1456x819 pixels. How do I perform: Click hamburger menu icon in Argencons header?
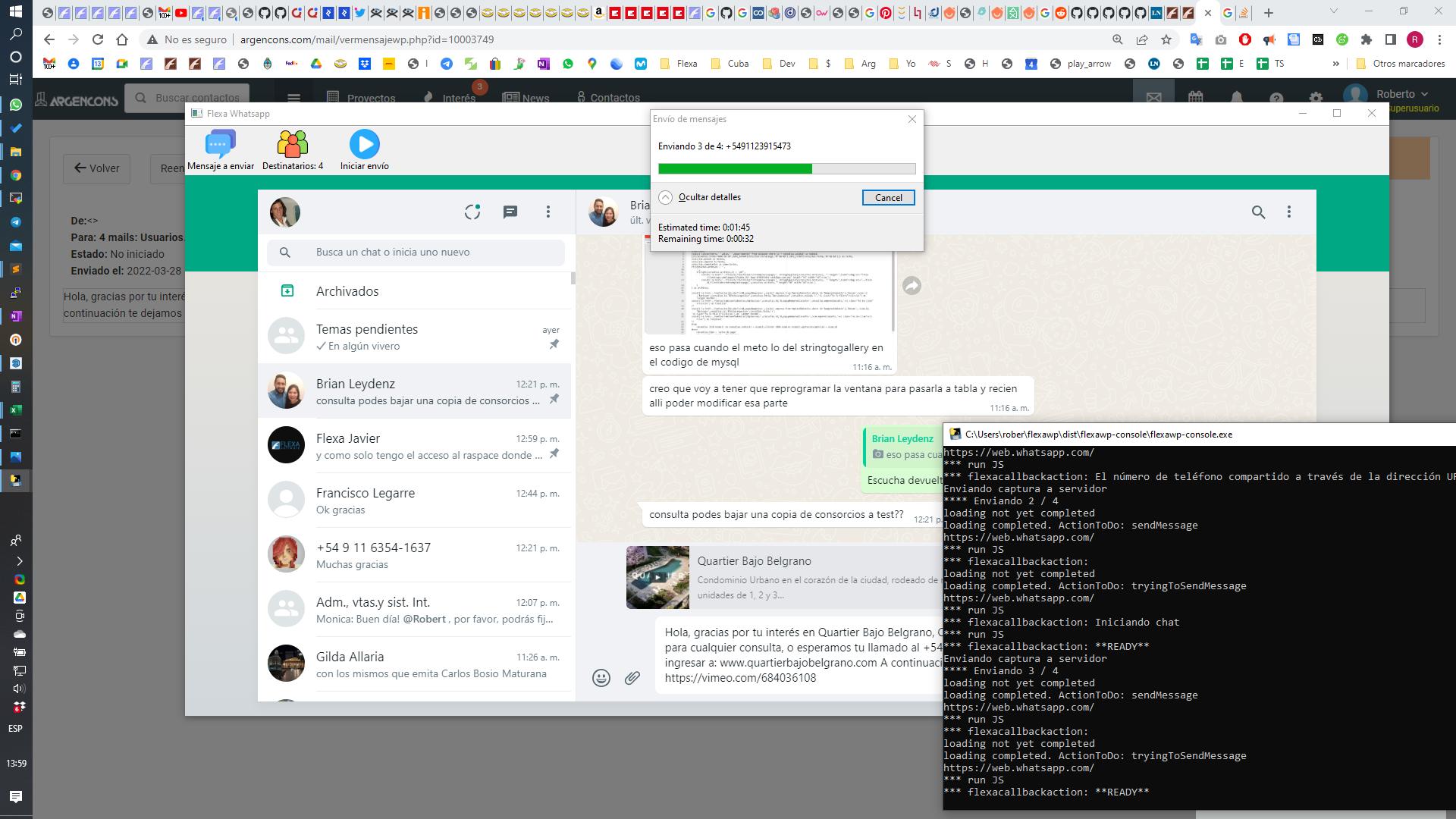[x=294, y=97]
